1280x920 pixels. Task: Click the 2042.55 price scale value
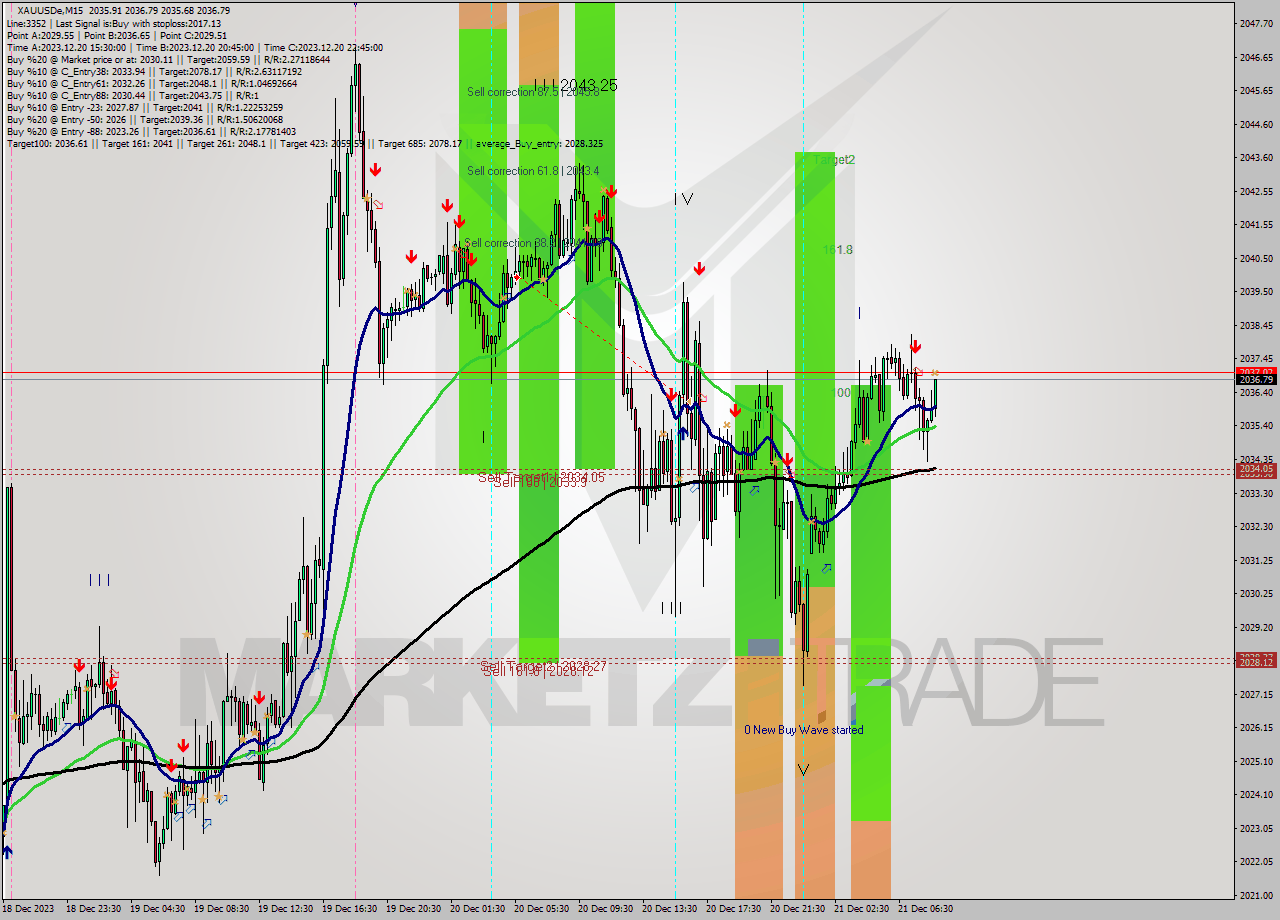click(x=1256, y=191)
